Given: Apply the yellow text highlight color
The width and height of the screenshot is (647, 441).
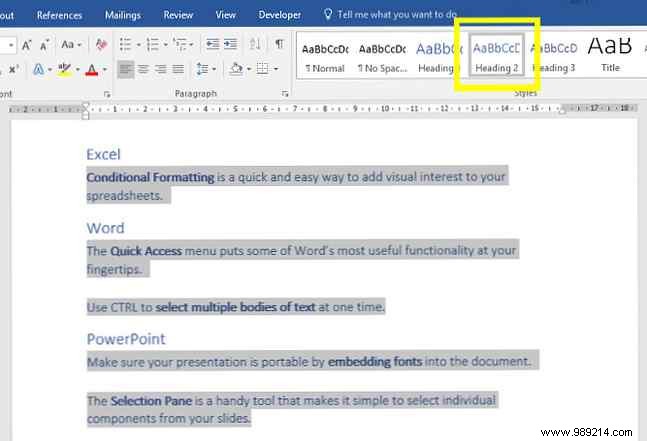Looking at the screenshot, I should (64, 69).
